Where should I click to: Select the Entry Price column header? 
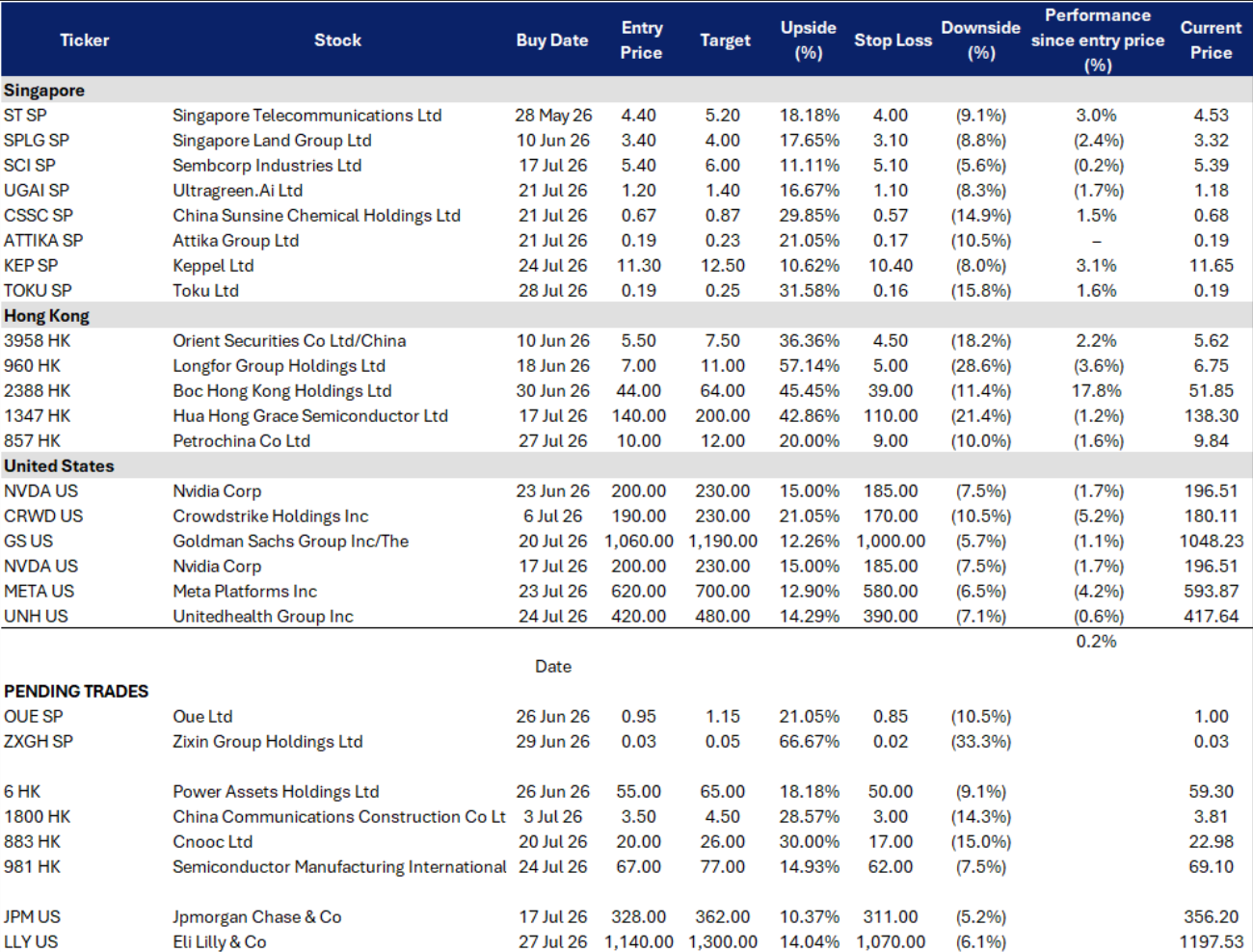pyautogui.click(x=641, y=40)
